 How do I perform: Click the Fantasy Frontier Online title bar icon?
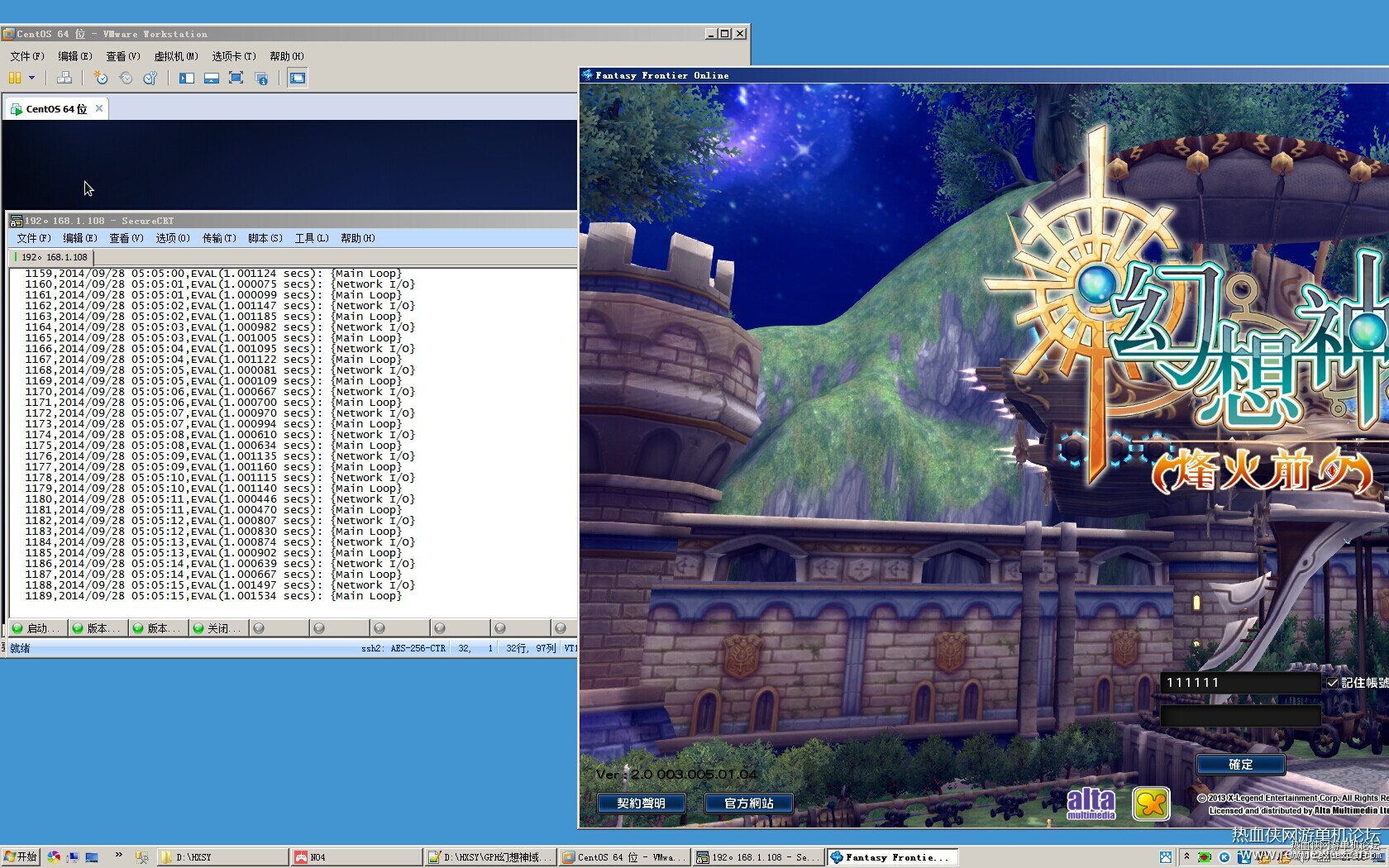point(588,75)
